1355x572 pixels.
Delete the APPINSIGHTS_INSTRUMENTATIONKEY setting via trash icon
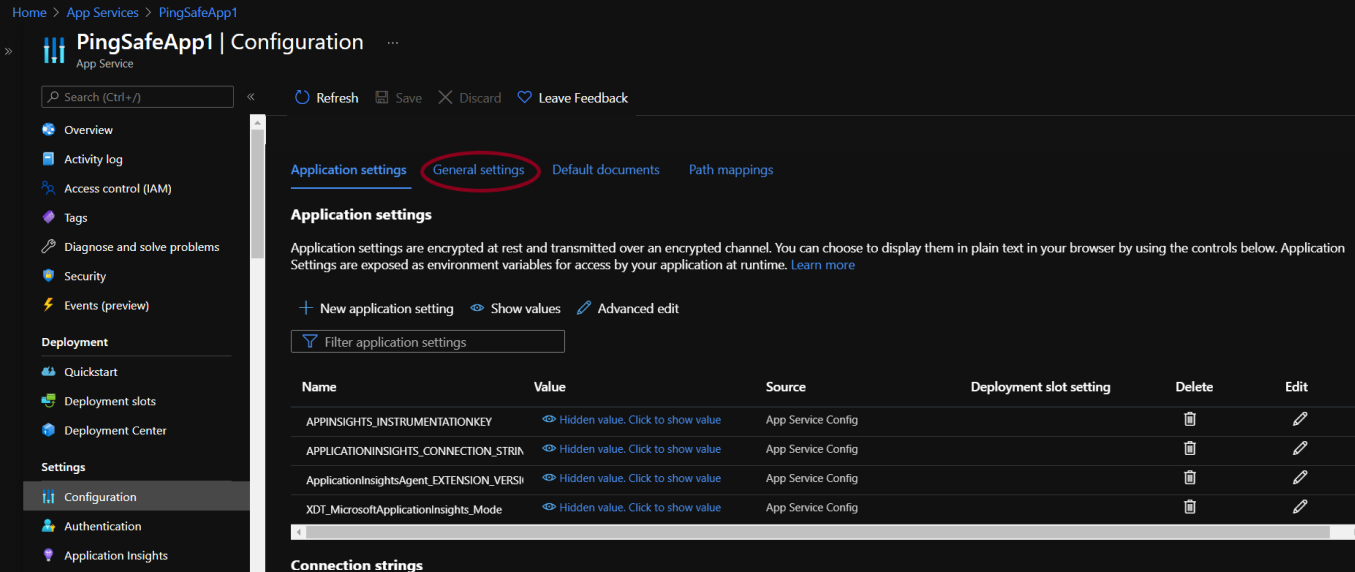point(1189,420)
